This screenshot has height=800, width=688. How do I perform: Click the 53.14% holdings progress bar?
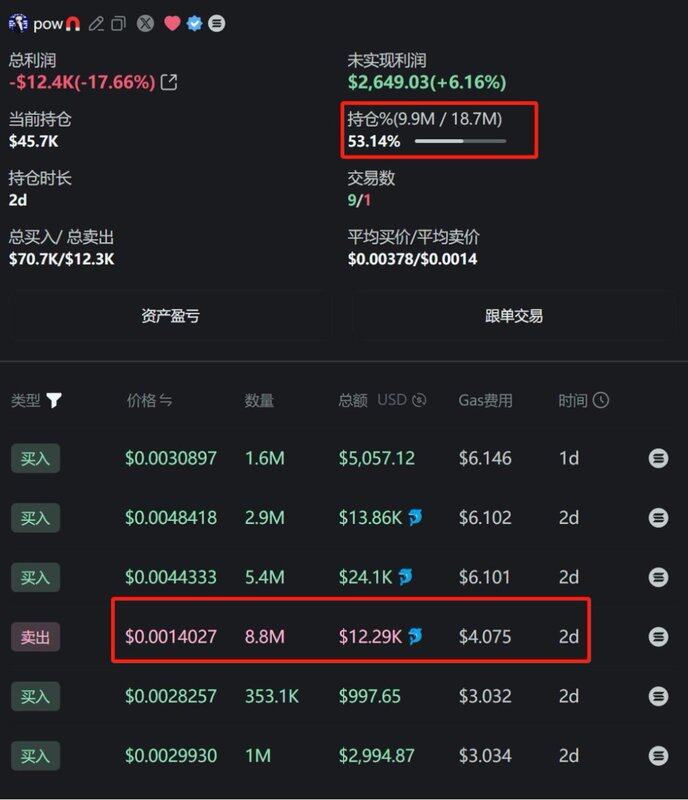(460, 141)
